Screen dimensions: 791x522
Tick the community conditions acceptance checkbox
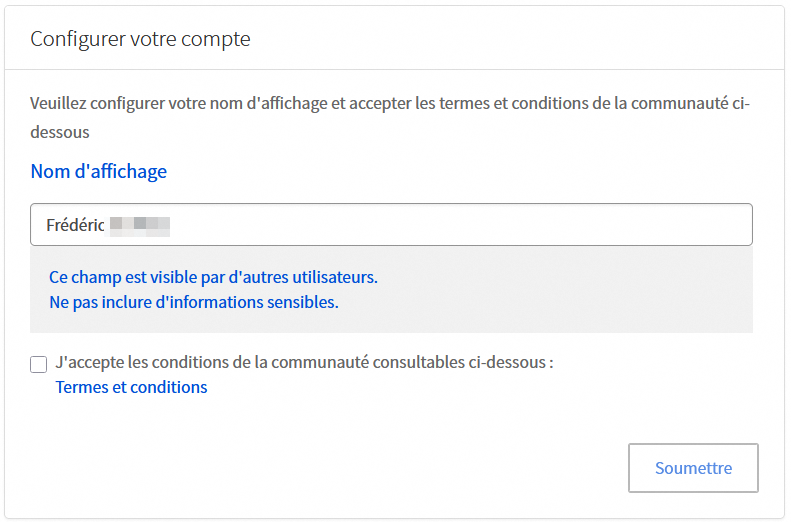(x=39, y=364)
